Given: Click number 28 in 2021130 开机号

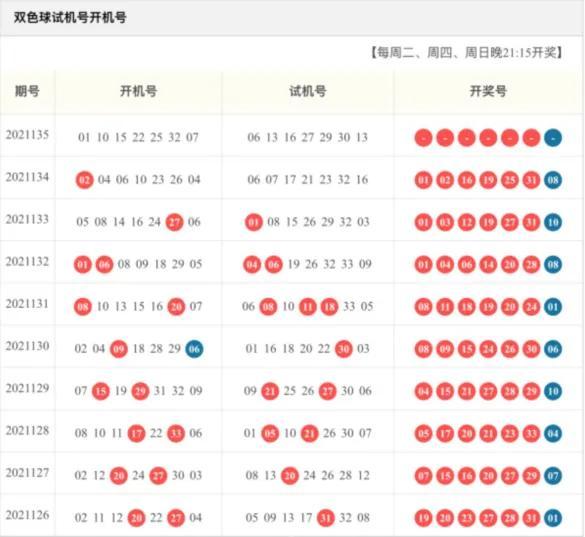Looking at the screenshot, I should [x=156, y=349].
